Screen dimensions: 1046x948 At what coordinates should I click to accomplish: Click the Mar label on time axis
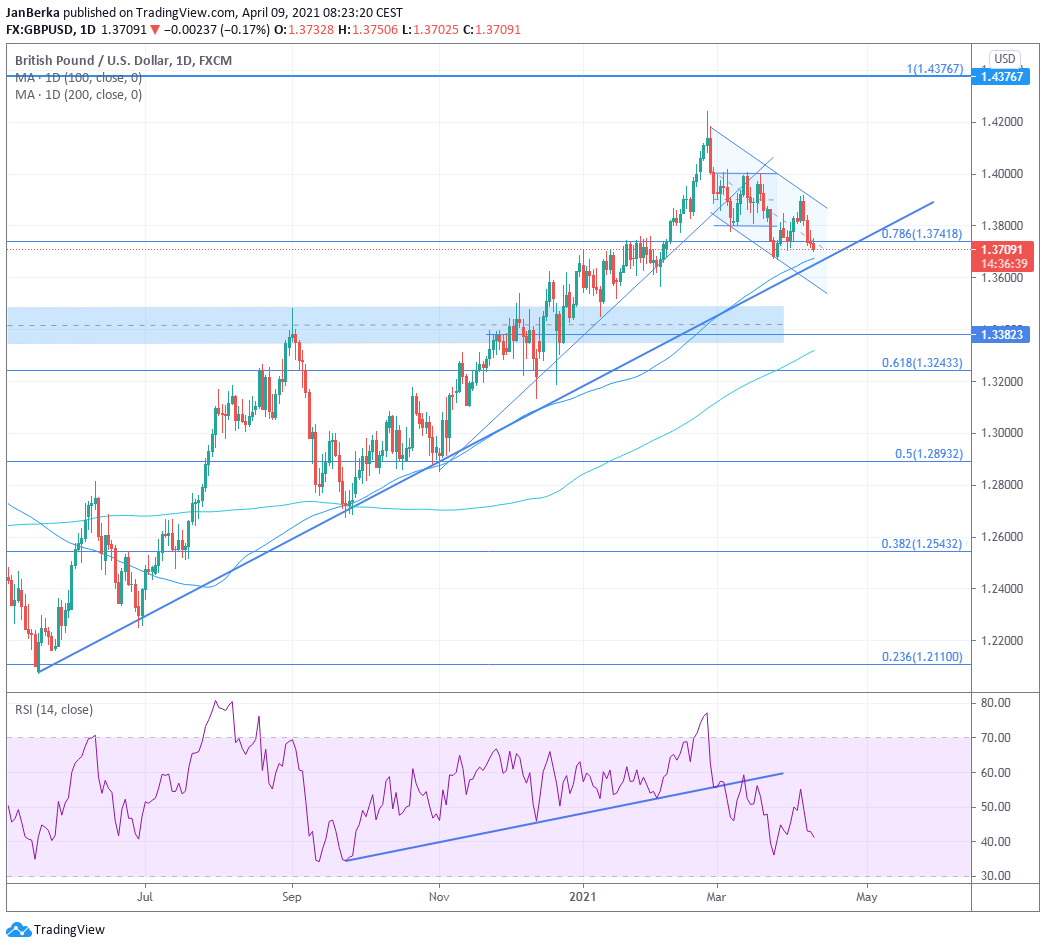coord(716,897)
